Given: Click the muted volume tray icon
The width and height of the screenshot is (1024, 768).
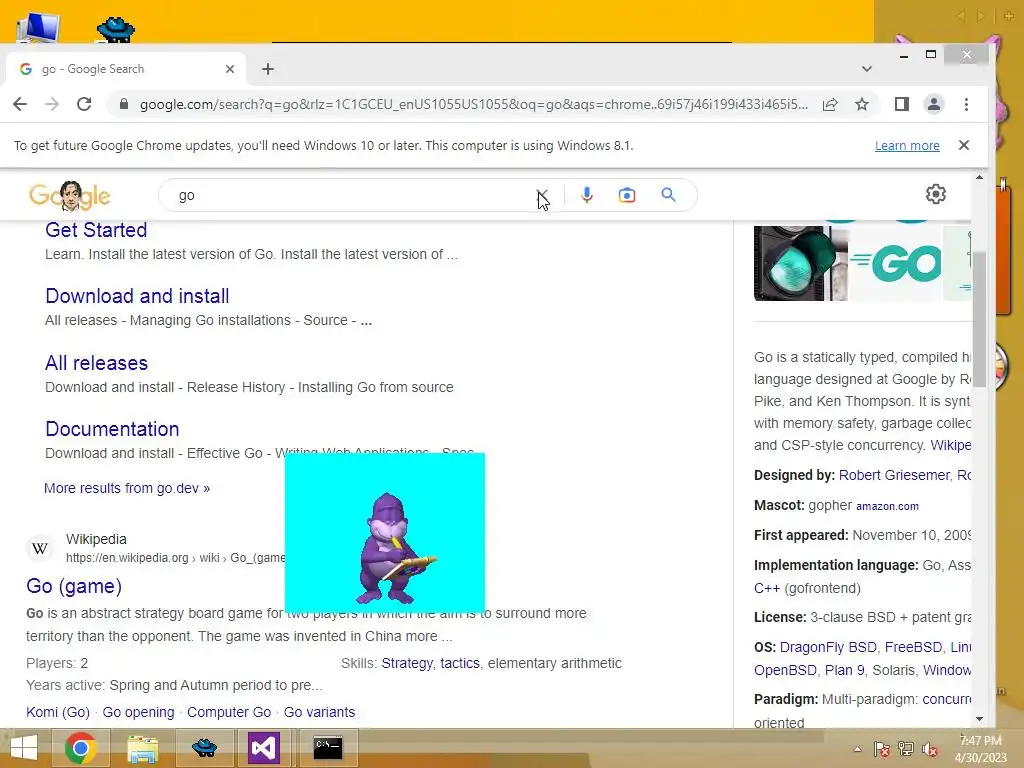Looking at the screenshot, I should pyautogui.click(x=930, y=749).
